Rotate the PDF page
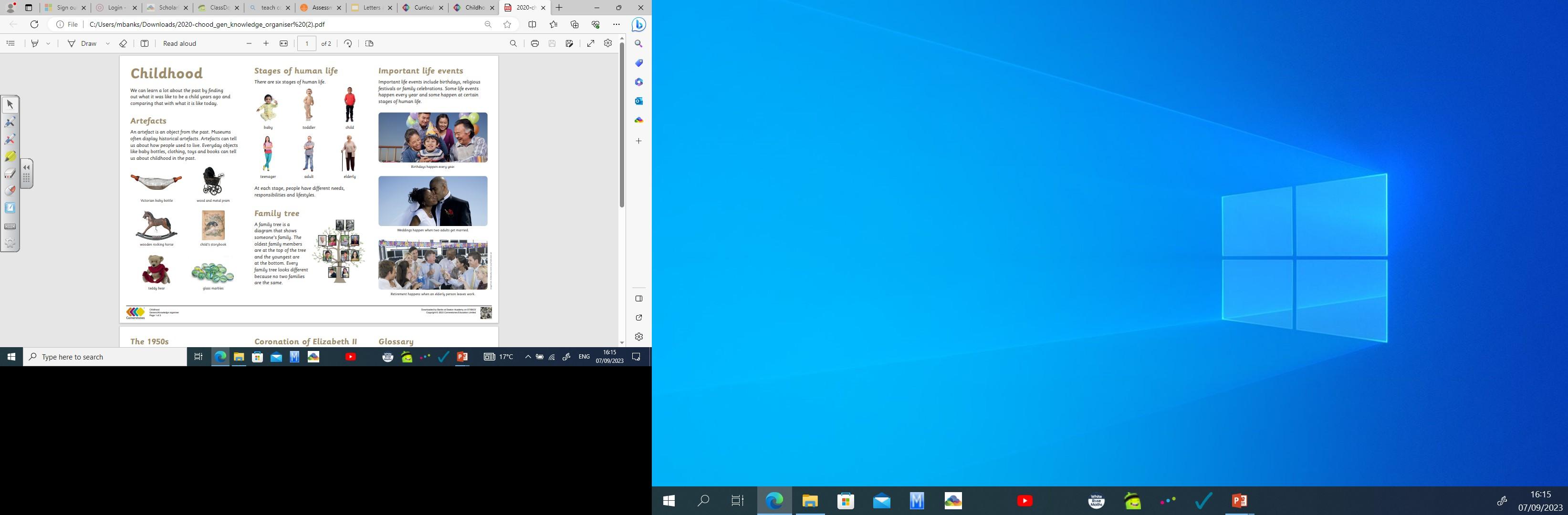 (x=347, y=43)
